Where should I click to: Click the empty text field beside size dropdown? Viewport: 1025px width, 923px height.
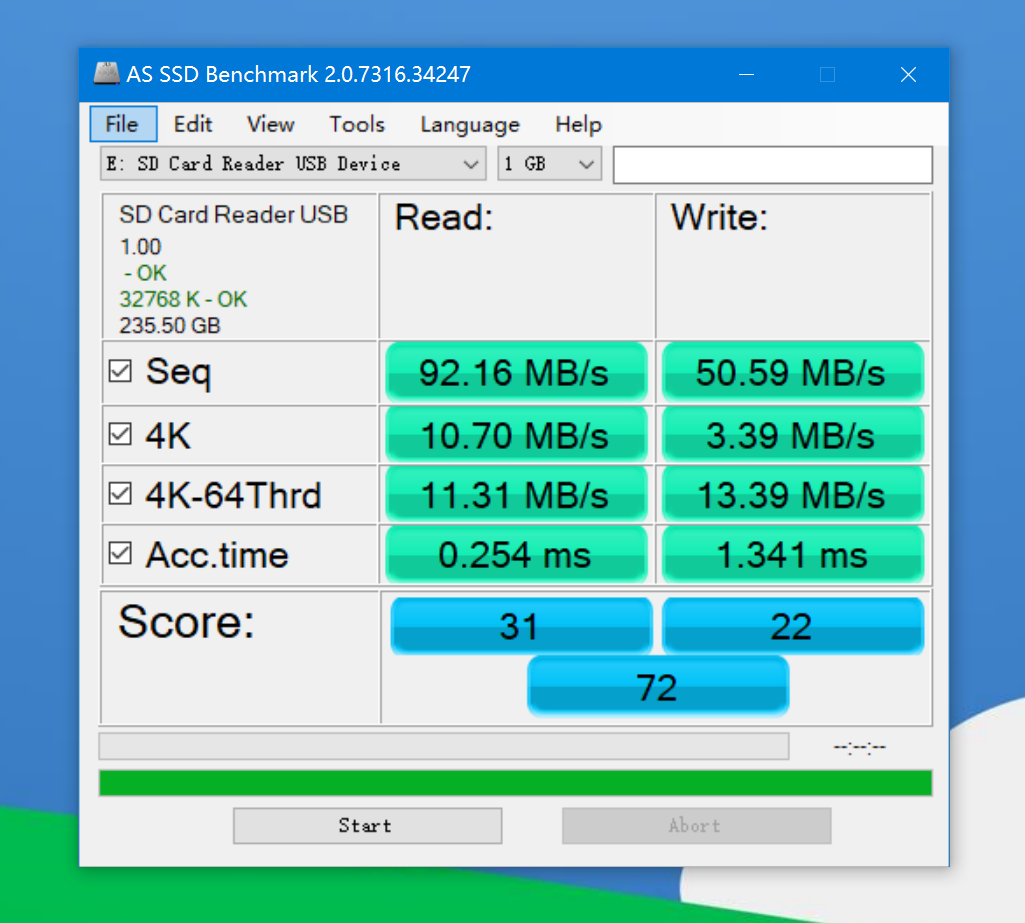click(773, 165)
